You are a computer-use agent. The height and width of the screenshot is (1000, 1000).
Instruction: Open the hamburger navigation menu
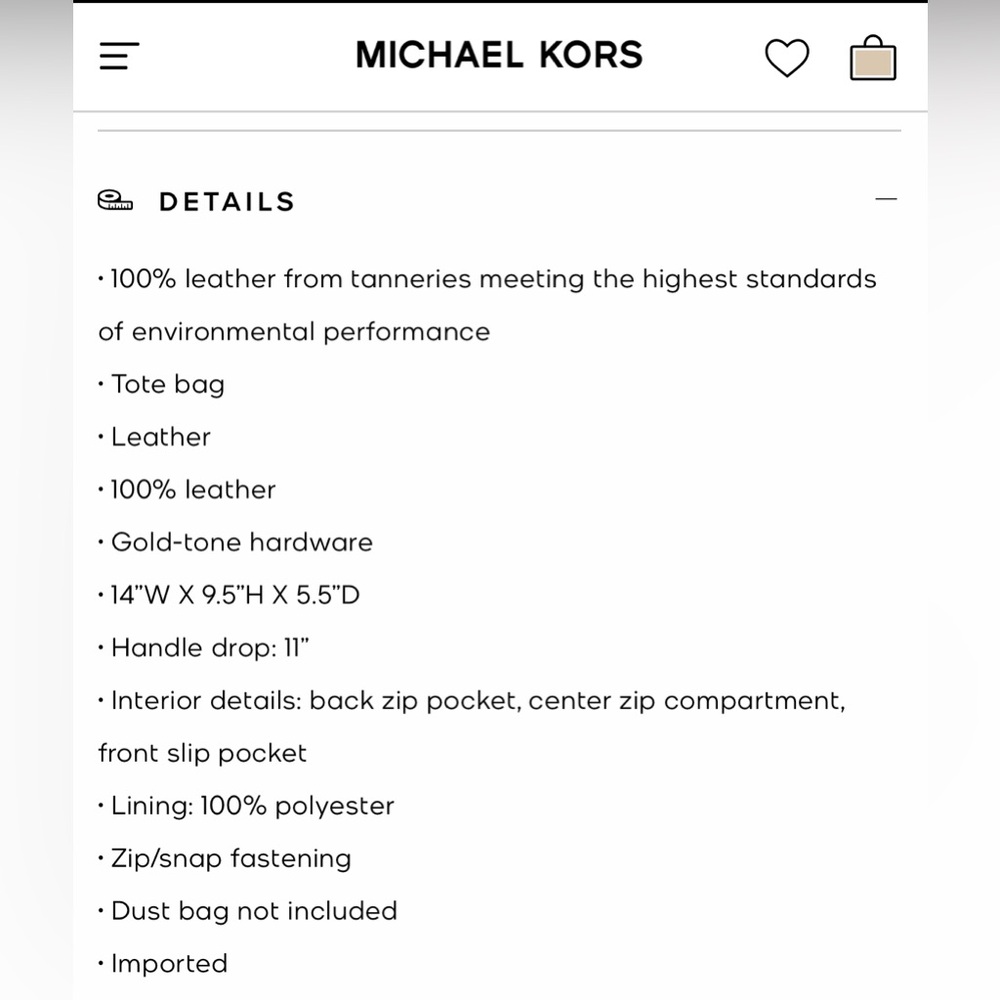119,55
